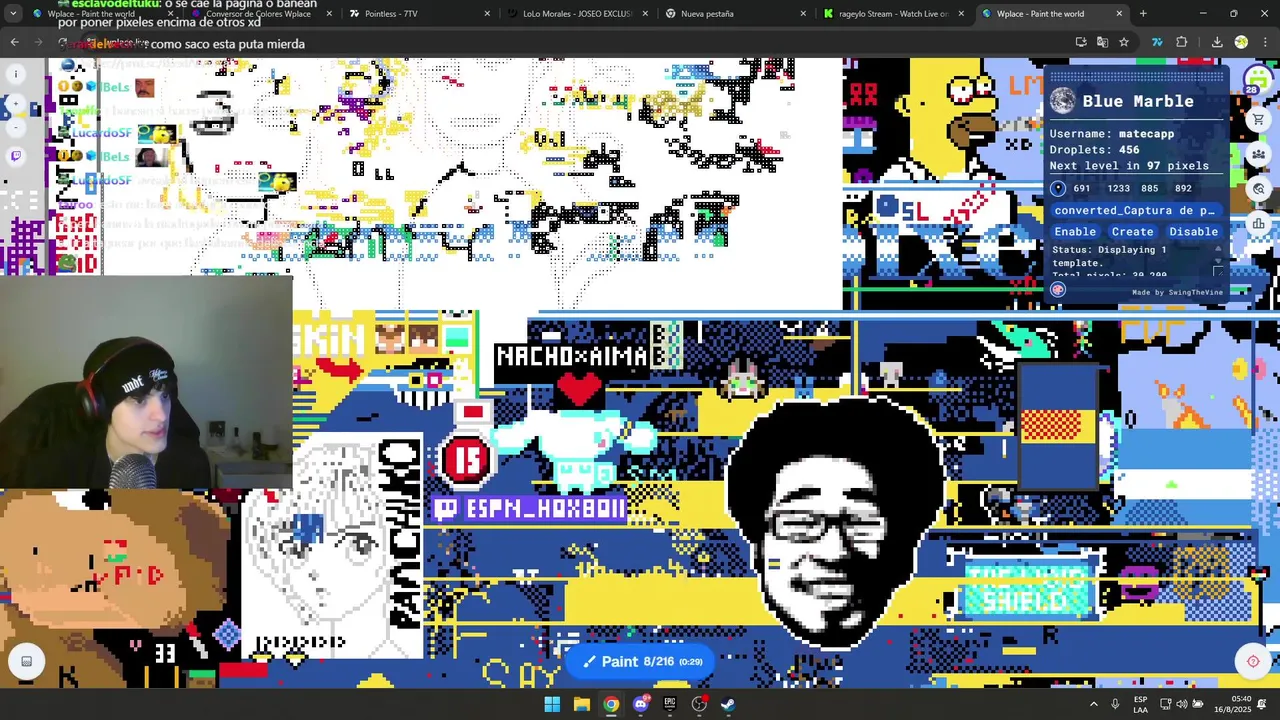Image resolution: width=1280 pixels, height=720 pixels.
Task: Open the leaderboard bar chart icon
Action: pos(1259,223)
